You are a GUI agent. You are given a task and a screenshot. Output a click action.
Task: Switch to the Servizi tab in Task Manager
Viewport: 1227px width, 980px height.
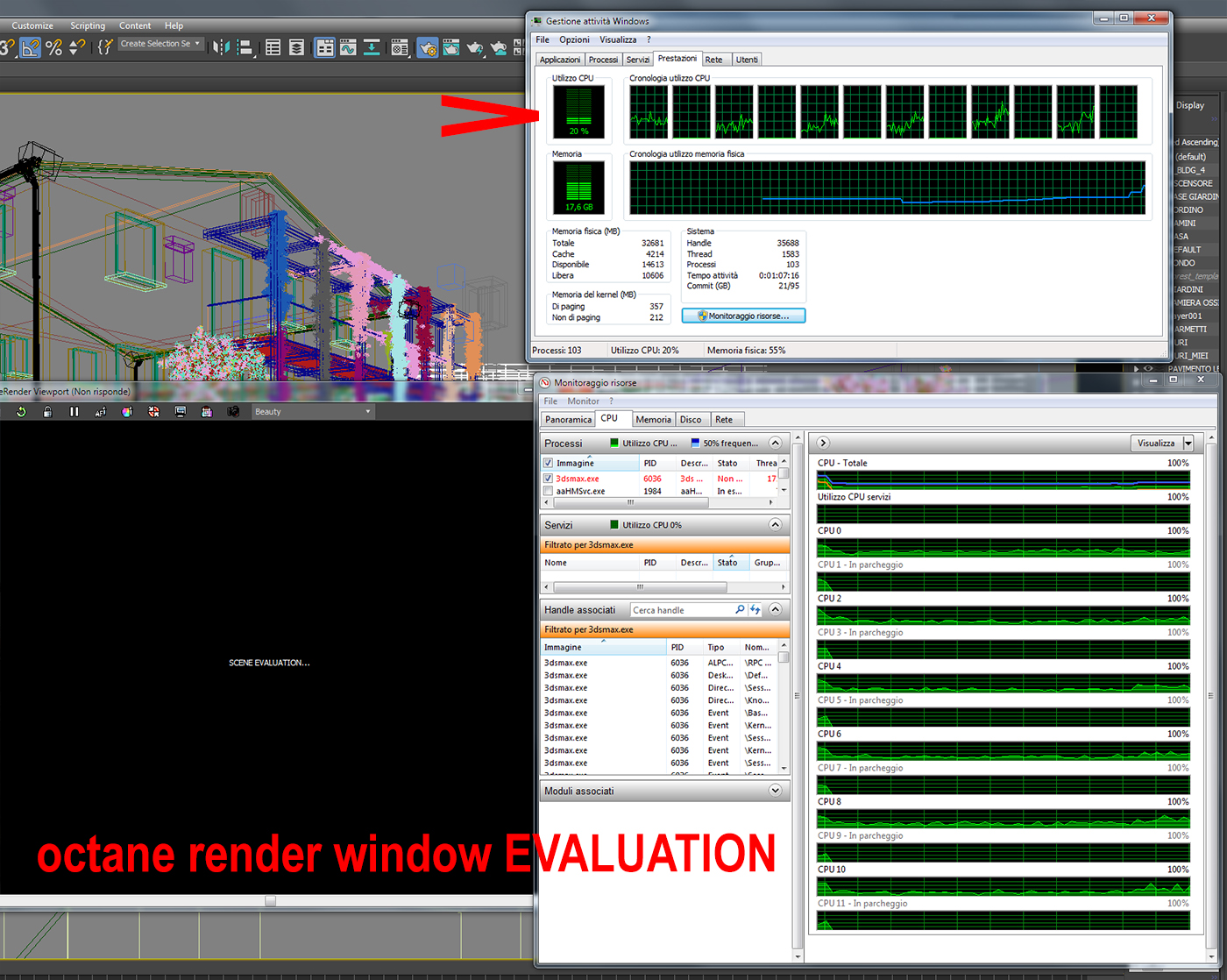(x=638, y=60)
